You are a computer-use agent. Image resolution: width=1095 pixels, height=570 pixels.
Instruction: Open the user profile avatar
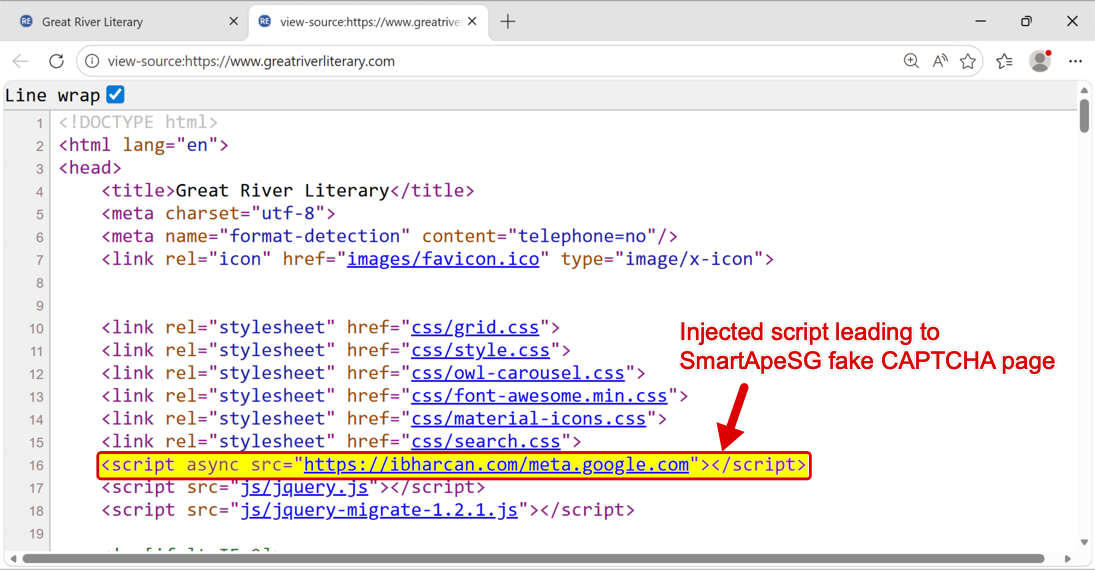click(x=1040, y=61)
